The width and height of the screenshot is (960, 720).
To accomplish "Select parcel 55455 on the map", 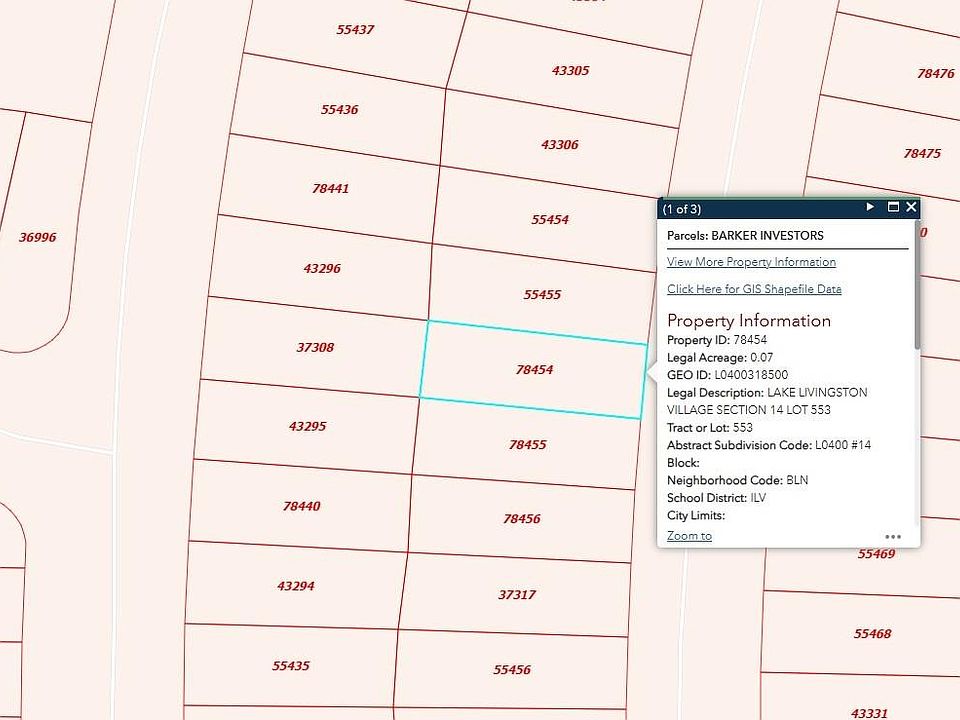I will (542, 294).
